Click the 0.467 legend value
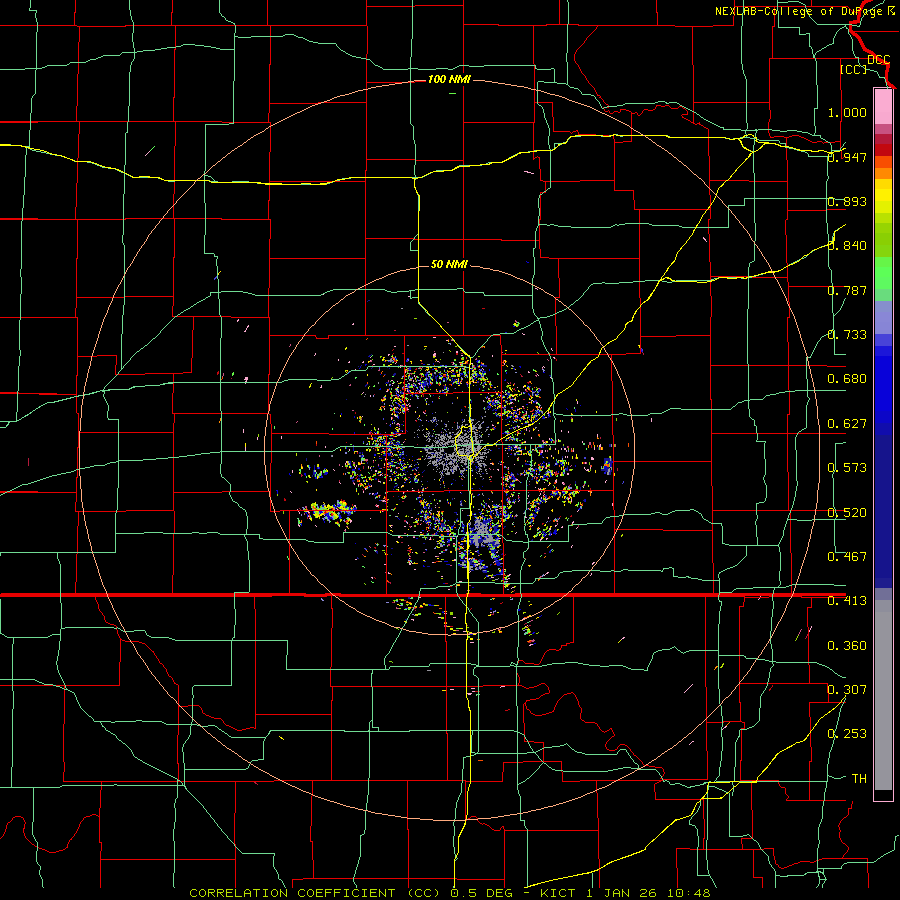This screenshot has width=900, height=900. [x=847, y=556]
